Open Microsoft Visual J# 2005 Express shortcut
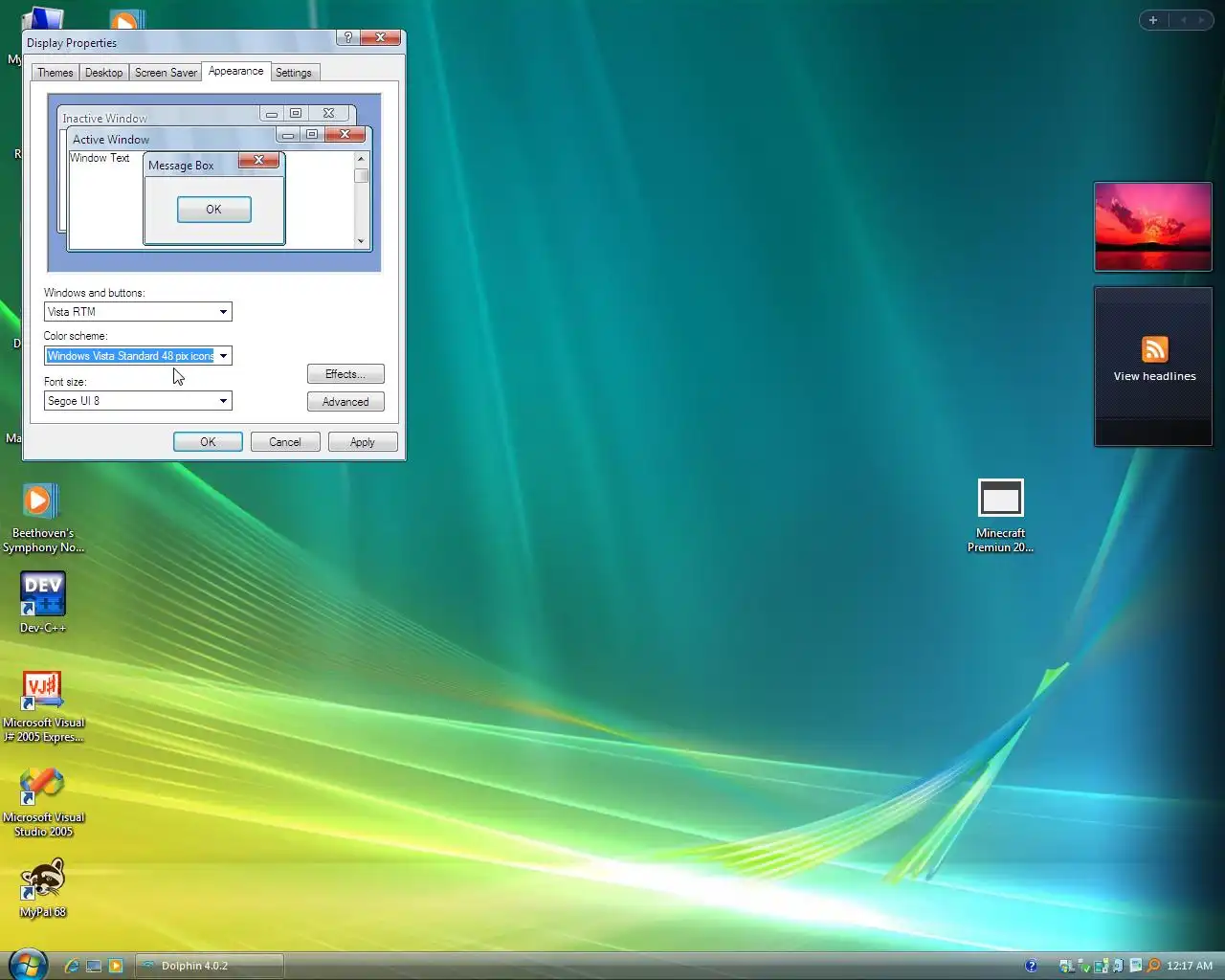Screen dimensions: 1225x980 43,706
